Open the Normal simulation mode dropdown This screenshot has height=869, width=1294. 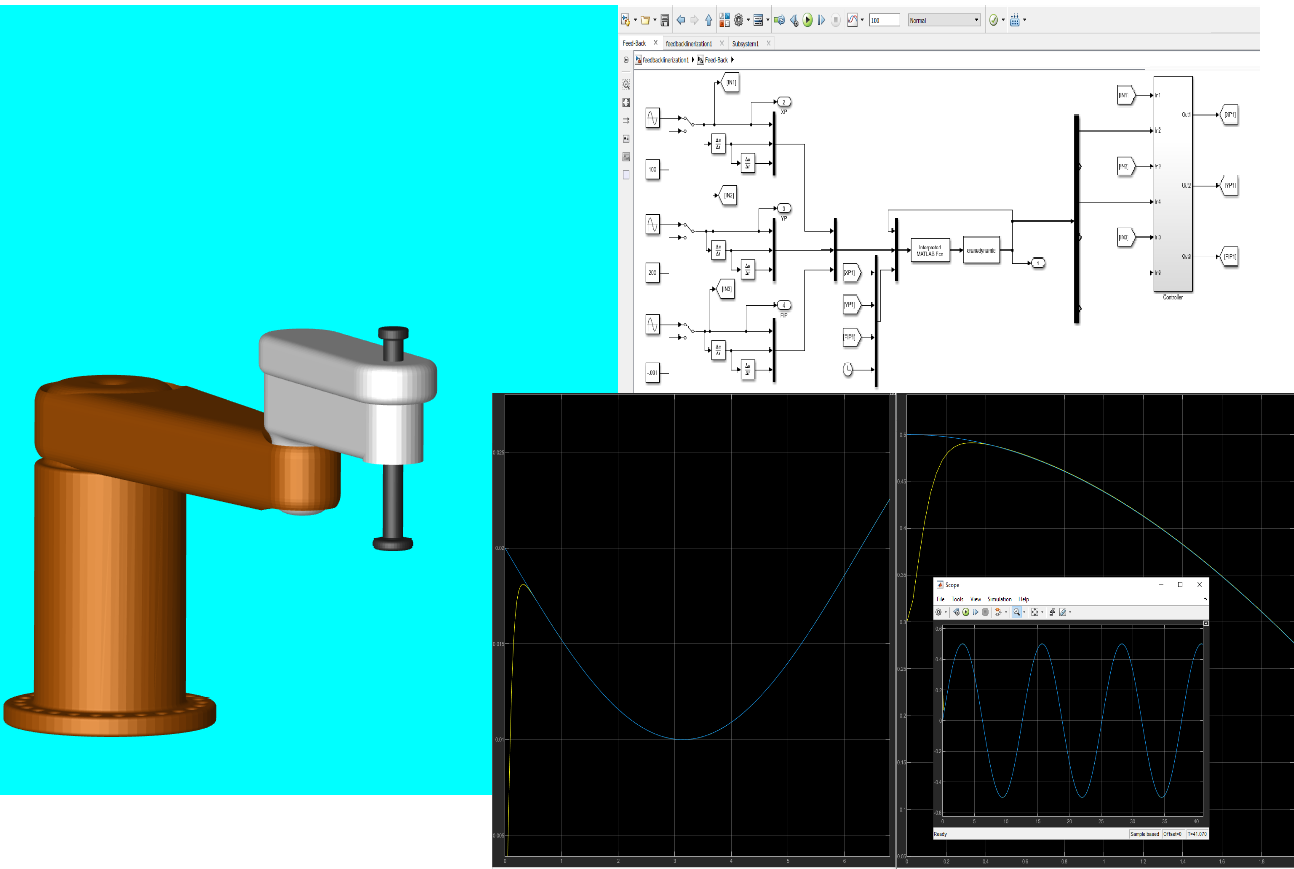tap(977, 19)
